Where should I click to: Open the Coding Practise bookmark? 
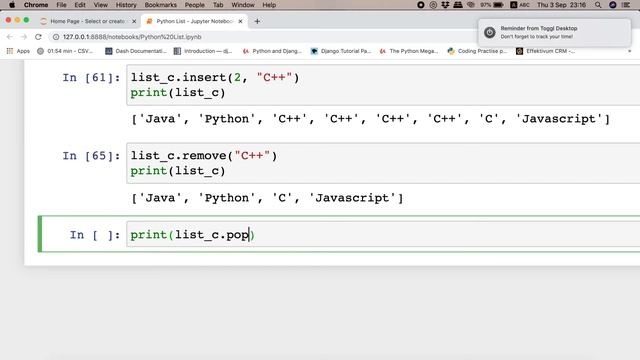[x=478, y=51]
